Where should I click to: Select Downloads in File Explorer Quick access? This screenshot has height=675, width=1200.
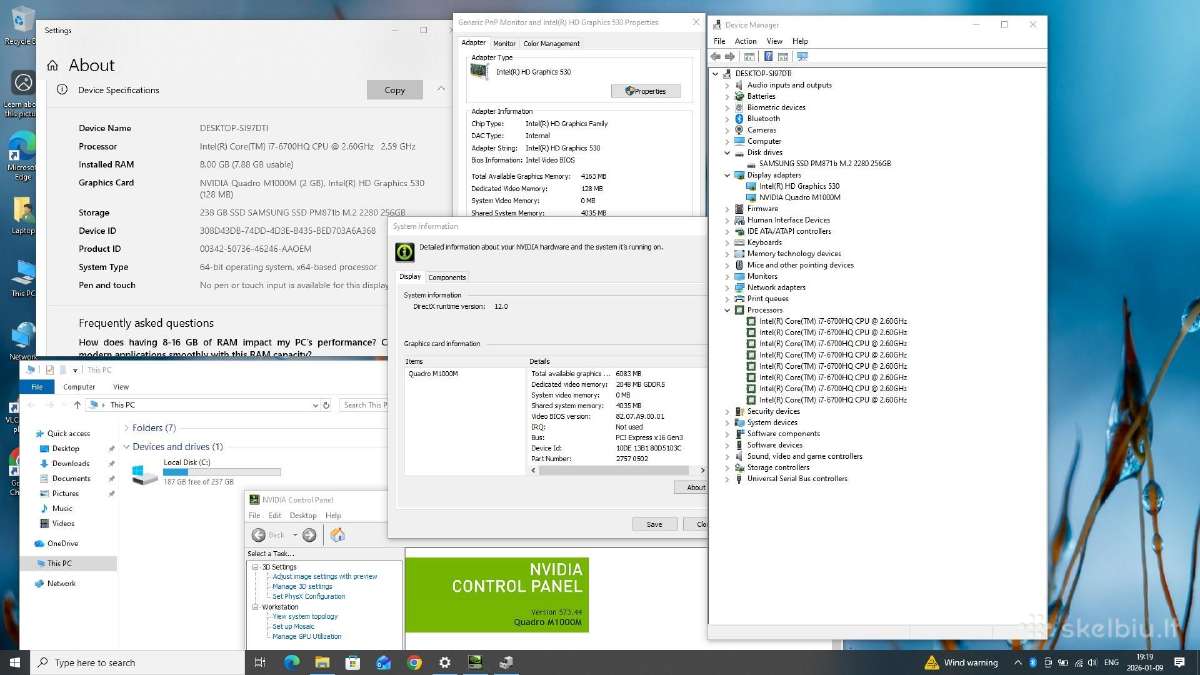71,463
